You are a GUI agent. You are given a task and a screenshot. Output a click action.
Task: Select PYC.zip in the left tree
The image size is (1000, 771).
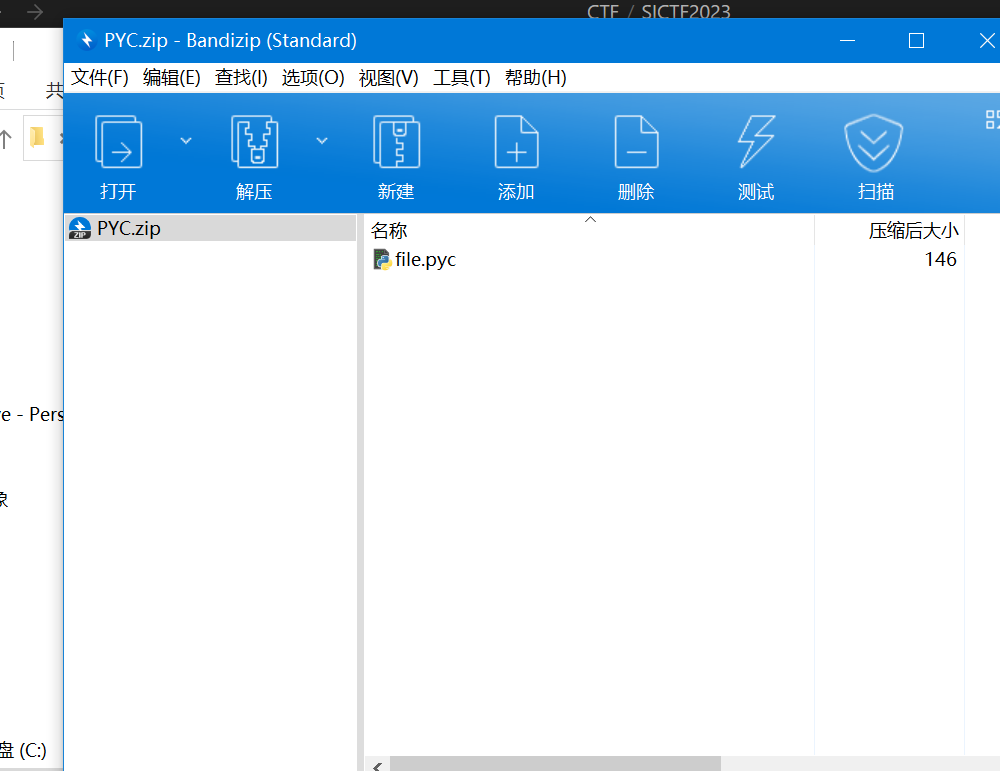[211, 228]
